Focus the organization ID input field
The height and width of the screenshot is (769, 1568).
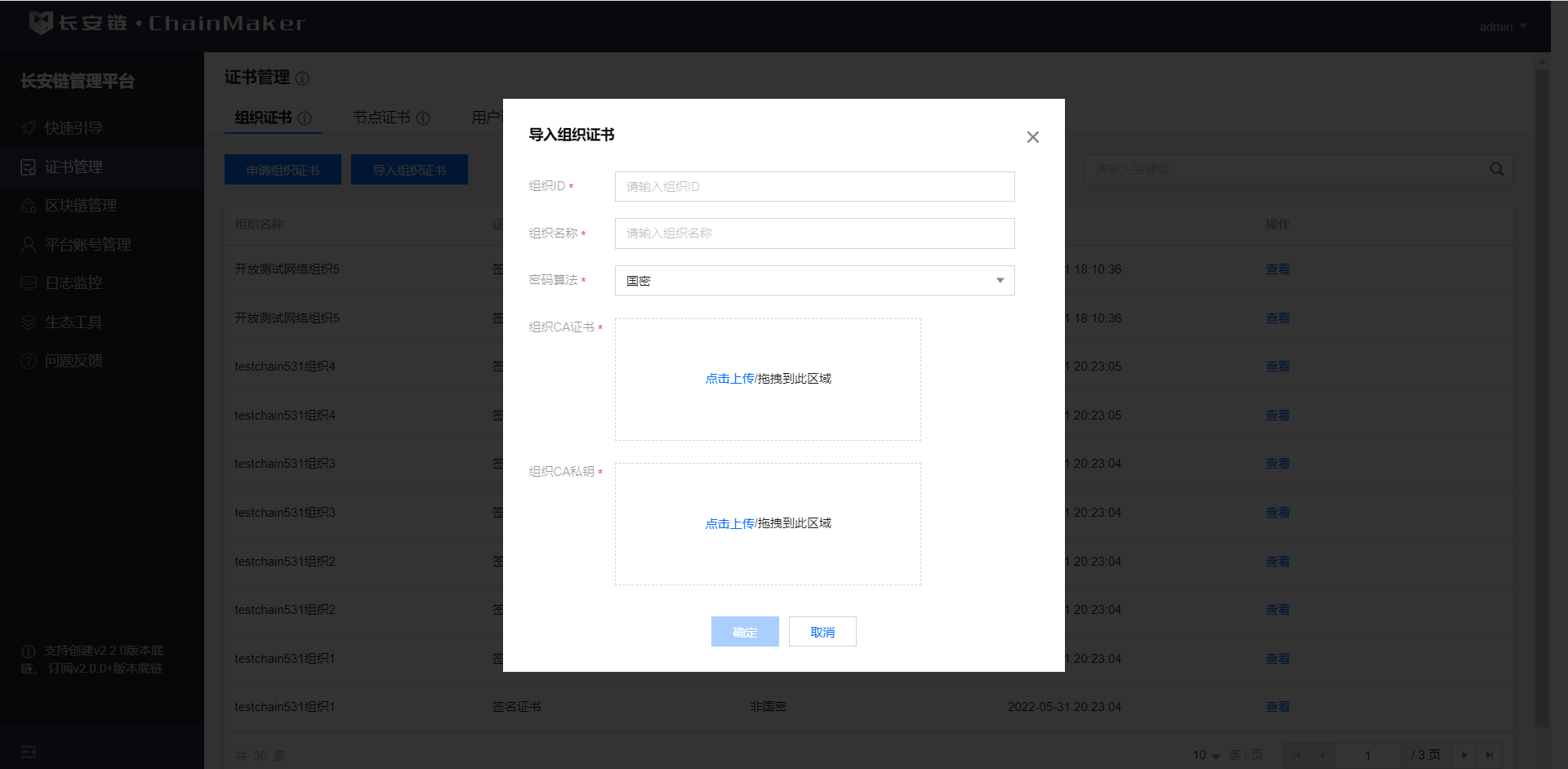814,187
